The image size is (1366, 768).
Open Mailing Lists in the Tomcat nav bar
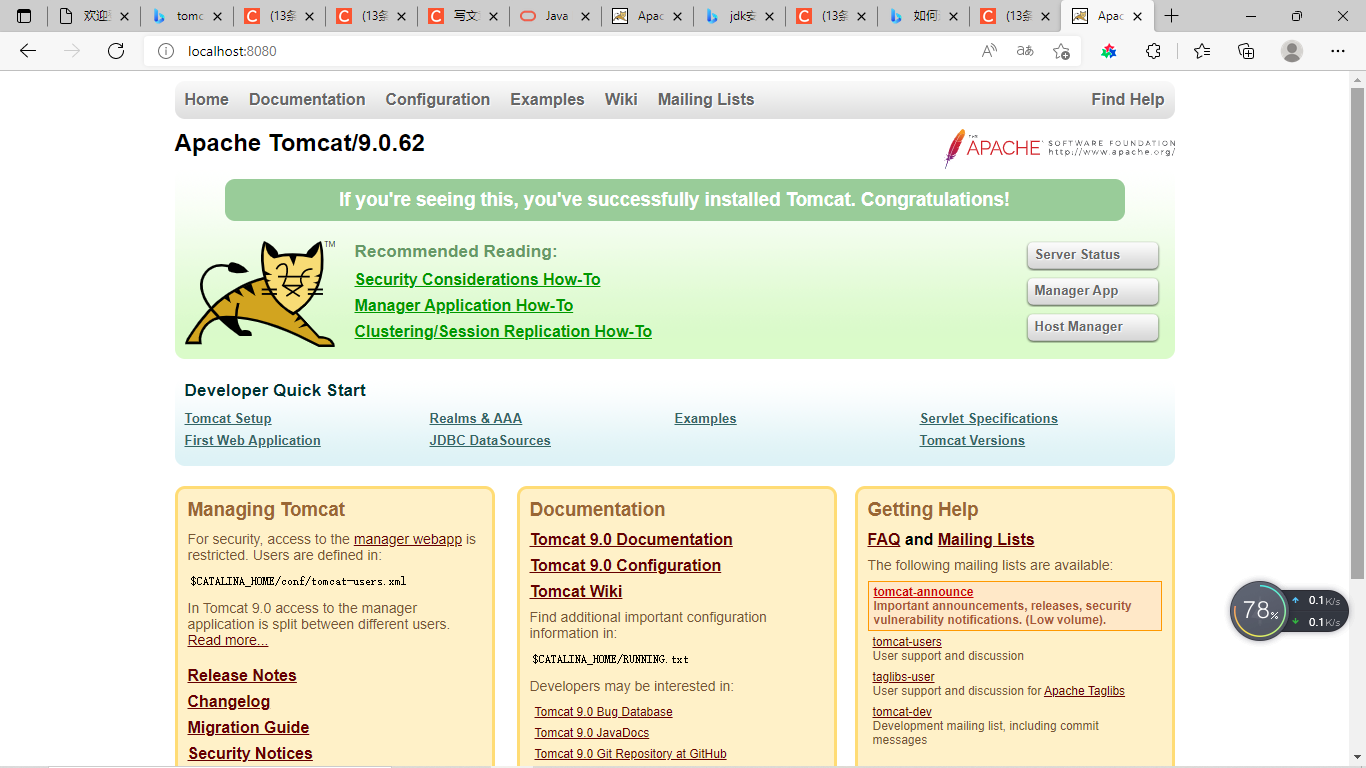[x=706, y=99]
